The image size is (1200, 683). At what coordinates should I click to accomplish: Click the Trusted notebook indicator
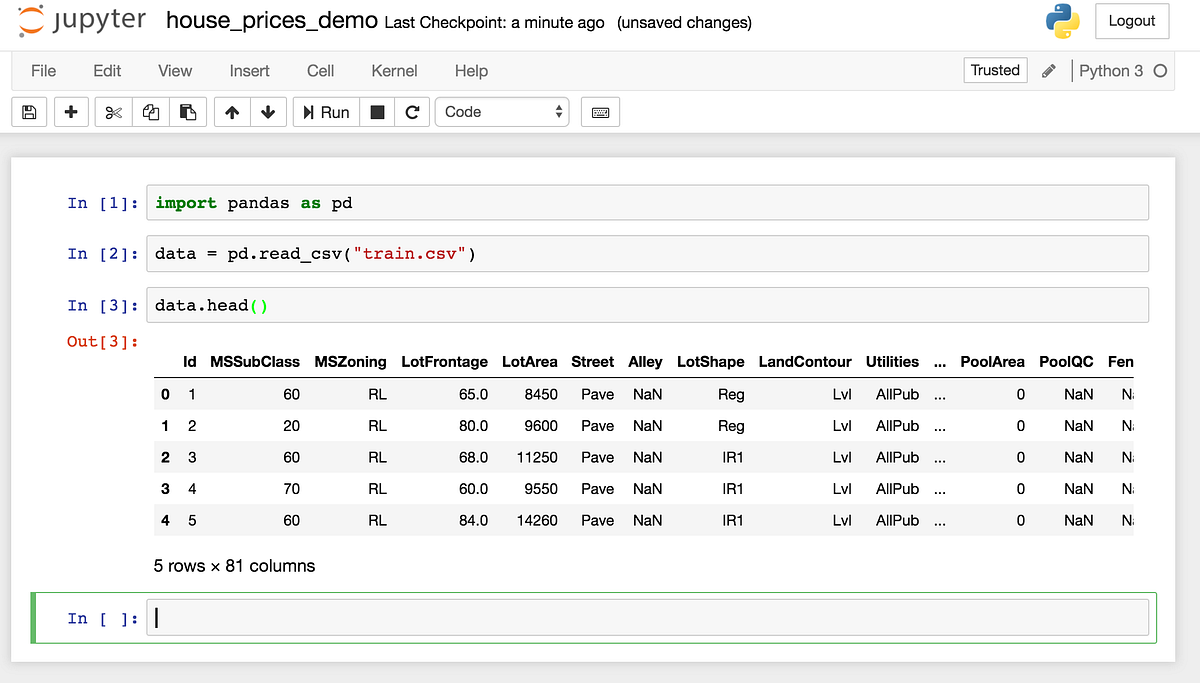tap(994, 70)
